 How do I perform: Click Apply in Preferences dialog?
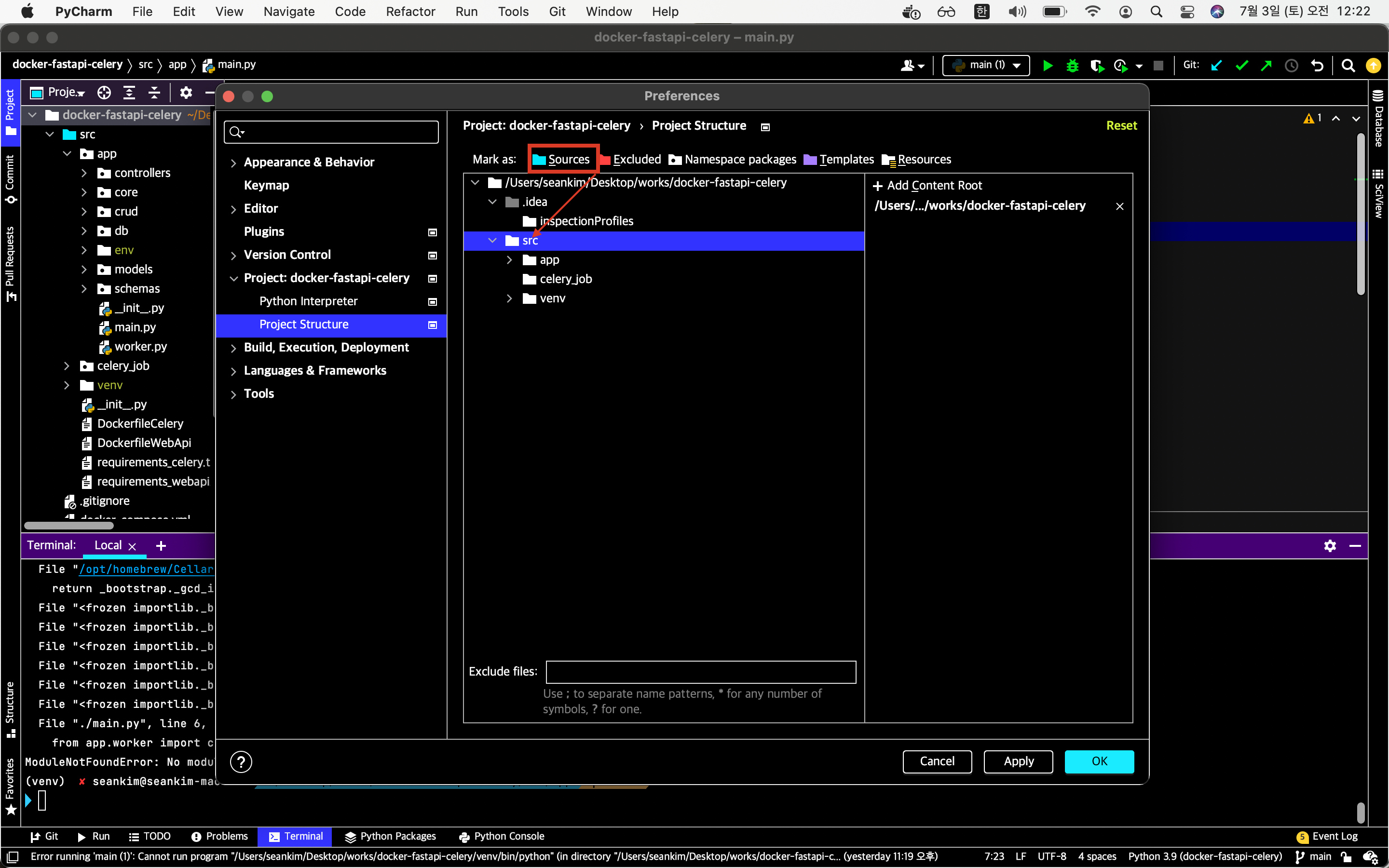(x=1018, y=761)
